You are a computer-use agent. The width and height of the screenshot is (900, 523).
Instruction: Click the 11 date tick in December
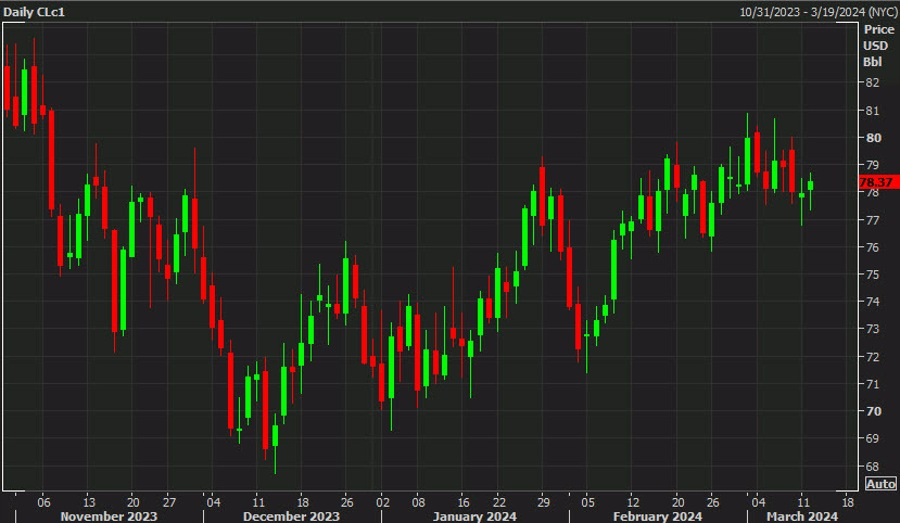(x=258, y=502)
